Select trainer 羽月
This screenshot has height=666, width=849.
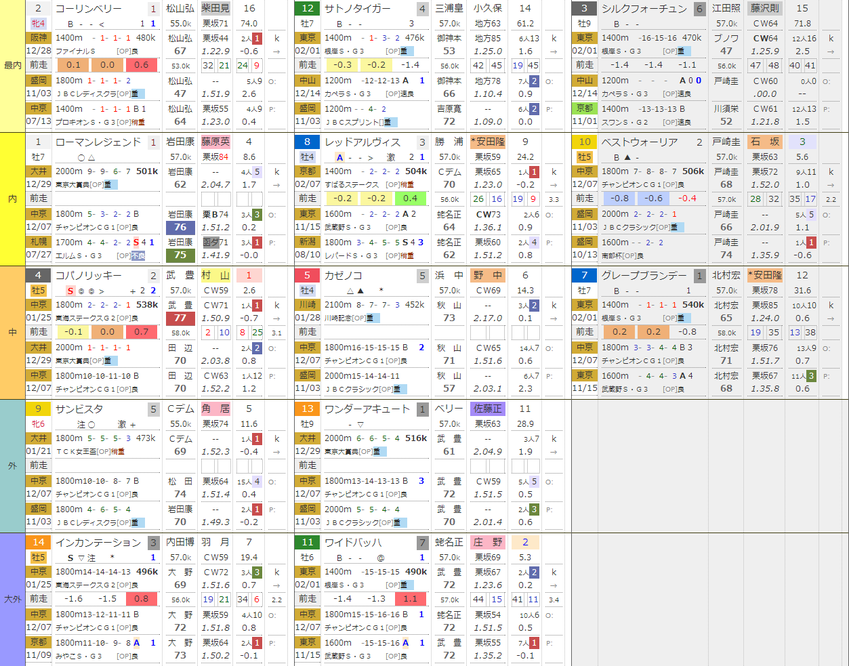click(215, 543)
